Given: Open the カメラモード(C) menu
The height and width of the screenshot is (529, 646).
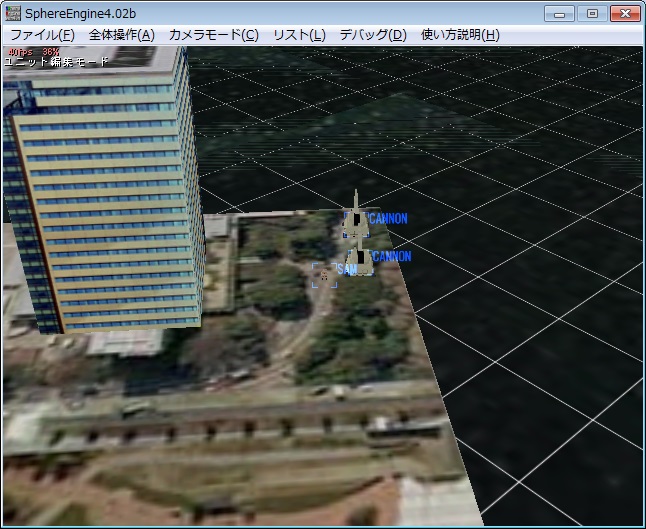Looking at the screenshot, I should (214, 35).
